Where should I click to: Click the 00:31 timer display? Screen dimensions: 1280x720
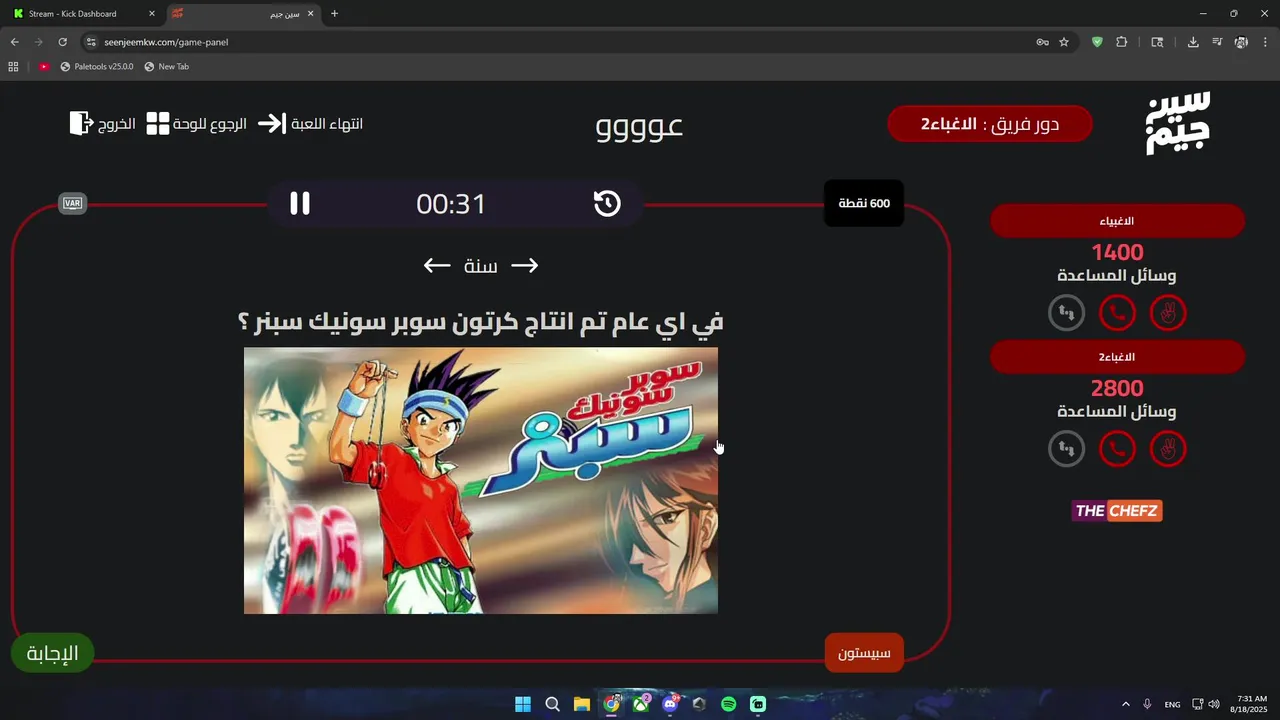(451, 204)
